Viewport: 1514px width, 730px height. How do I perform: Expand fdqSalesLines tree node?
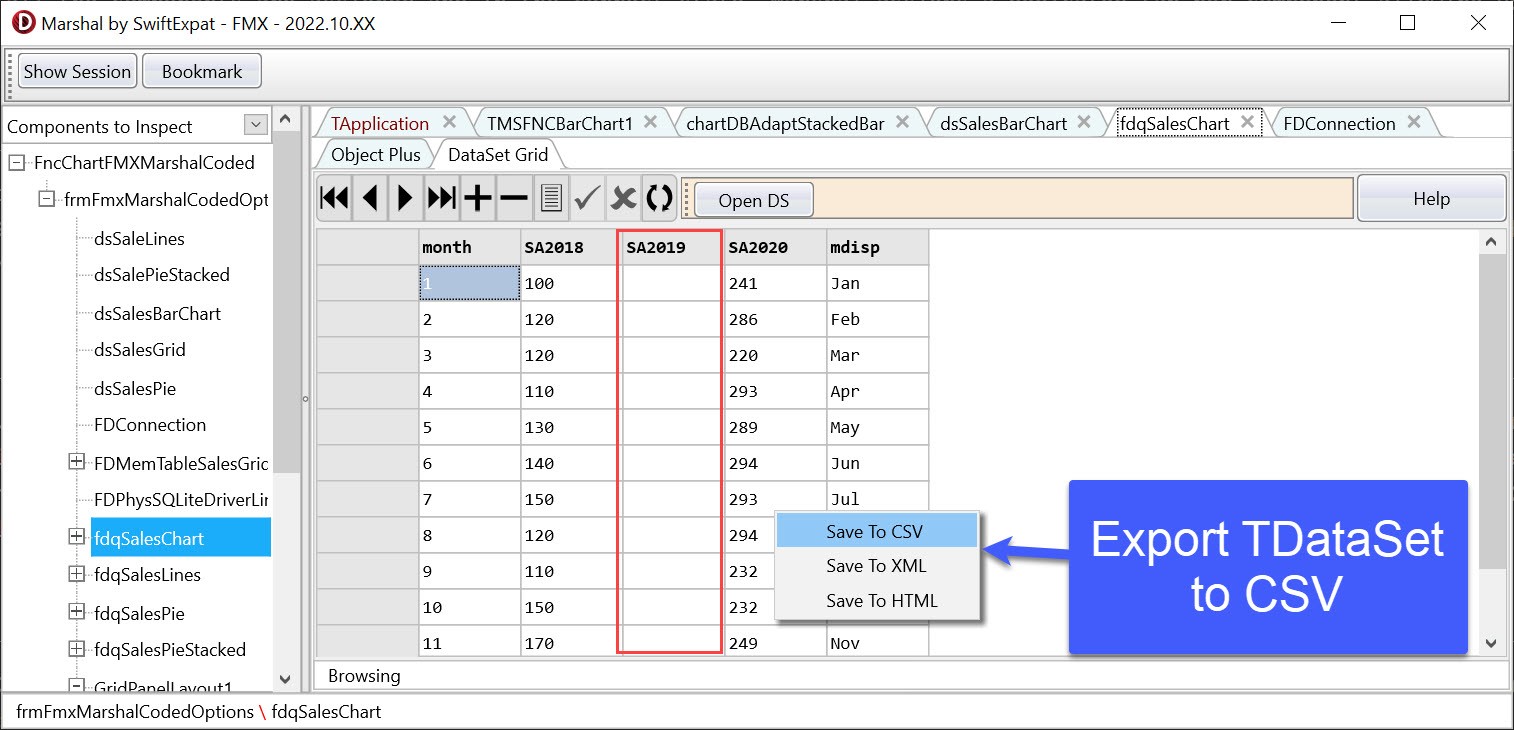[x=76, y=574]
